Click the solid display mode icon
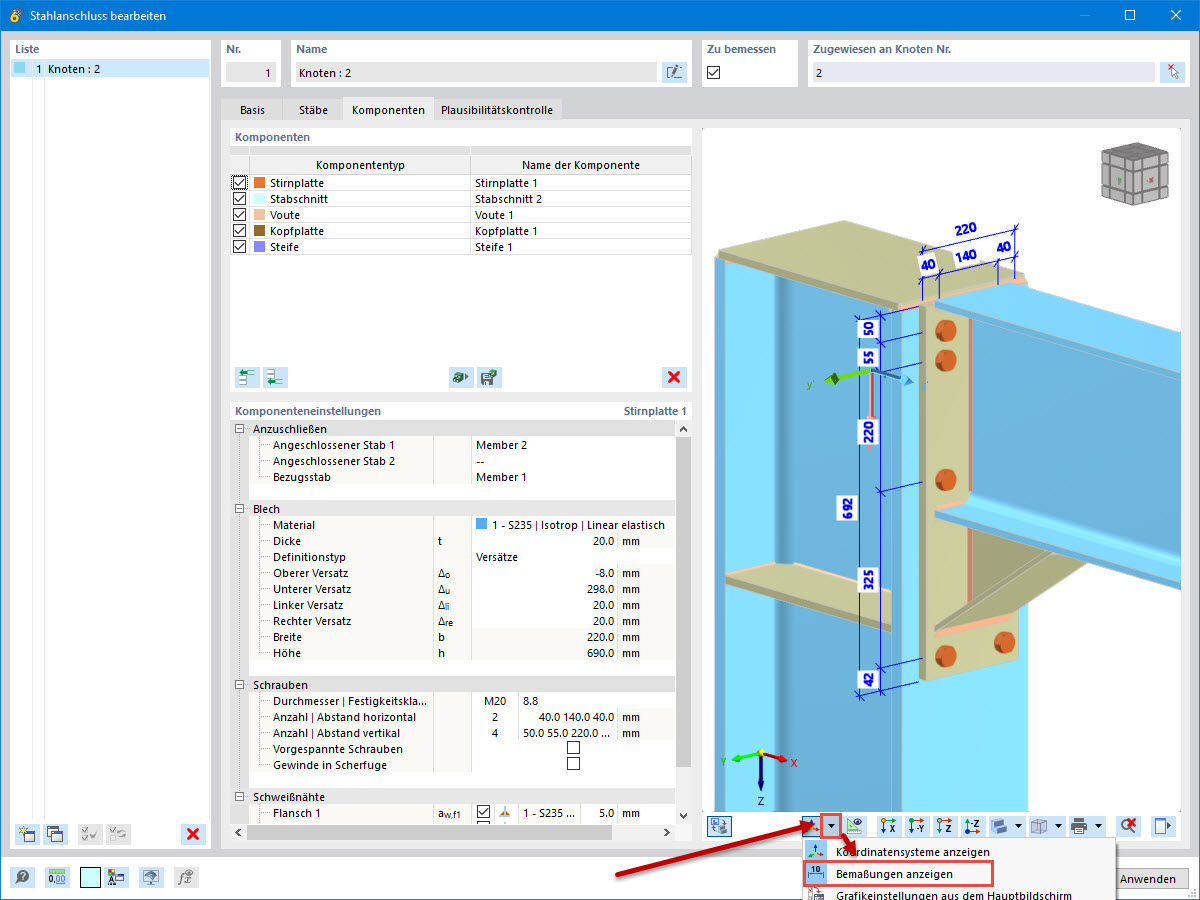The width and height of the screenshot is (1200, 900). click(x=1001, y=826)
